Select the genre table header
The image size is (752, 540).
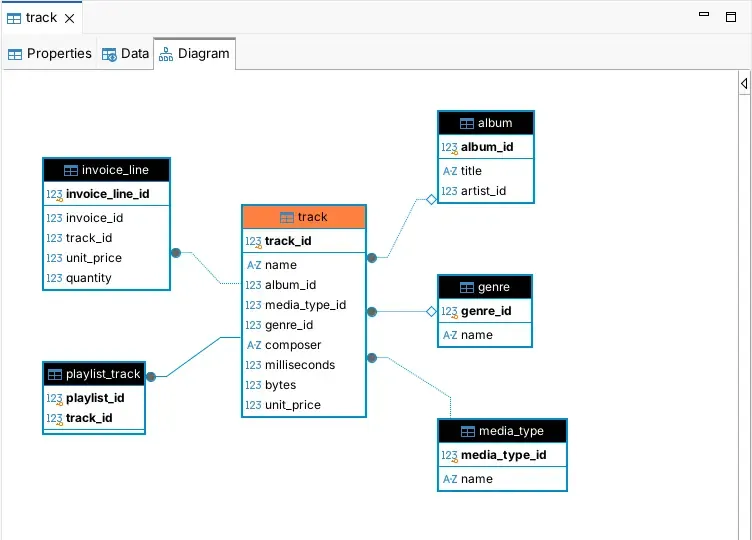point(484,287)
